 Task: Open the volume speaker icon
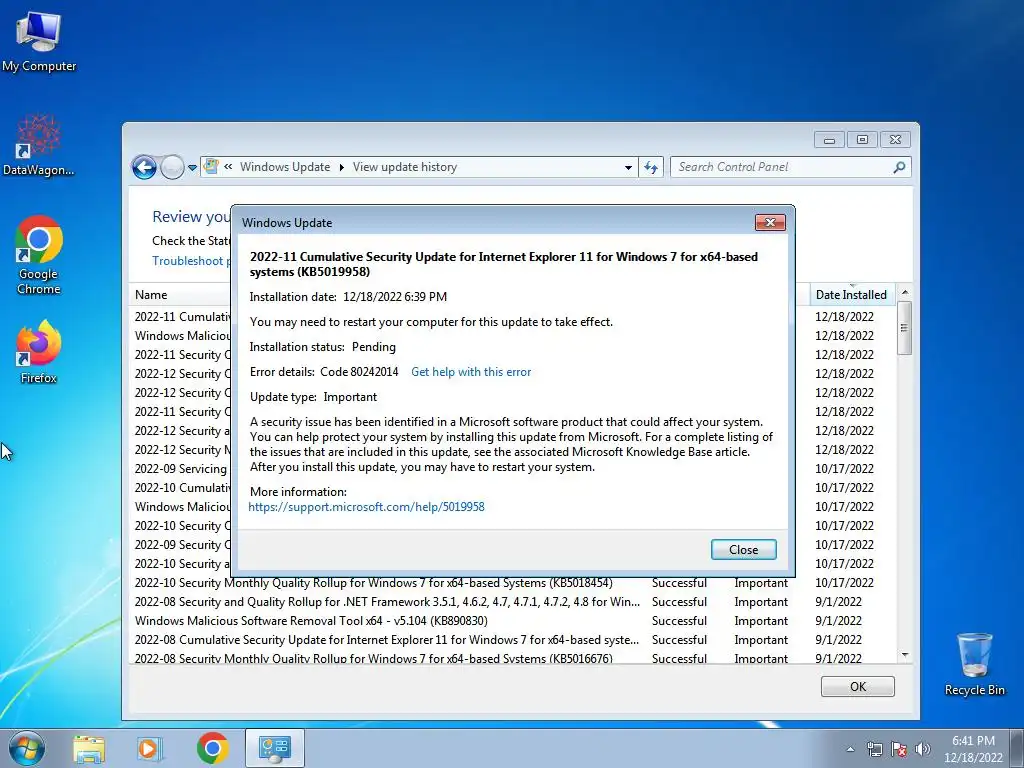(x=922, y=749)
